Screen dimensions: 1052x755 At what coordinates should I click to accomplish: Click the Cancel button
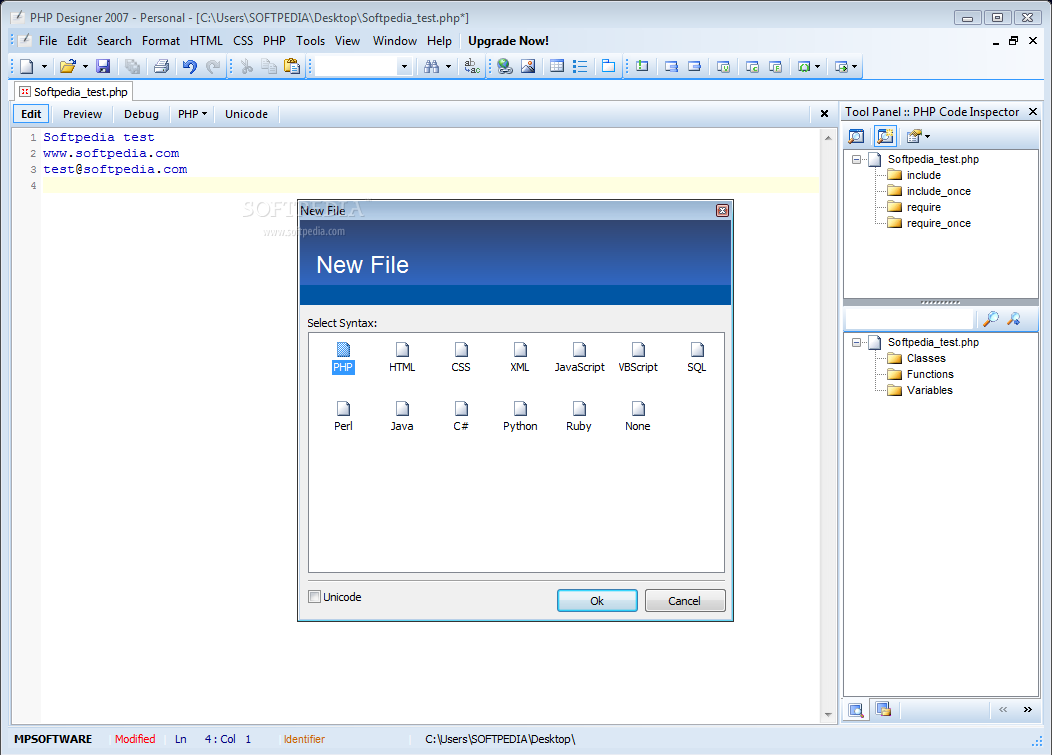(684, 601)
